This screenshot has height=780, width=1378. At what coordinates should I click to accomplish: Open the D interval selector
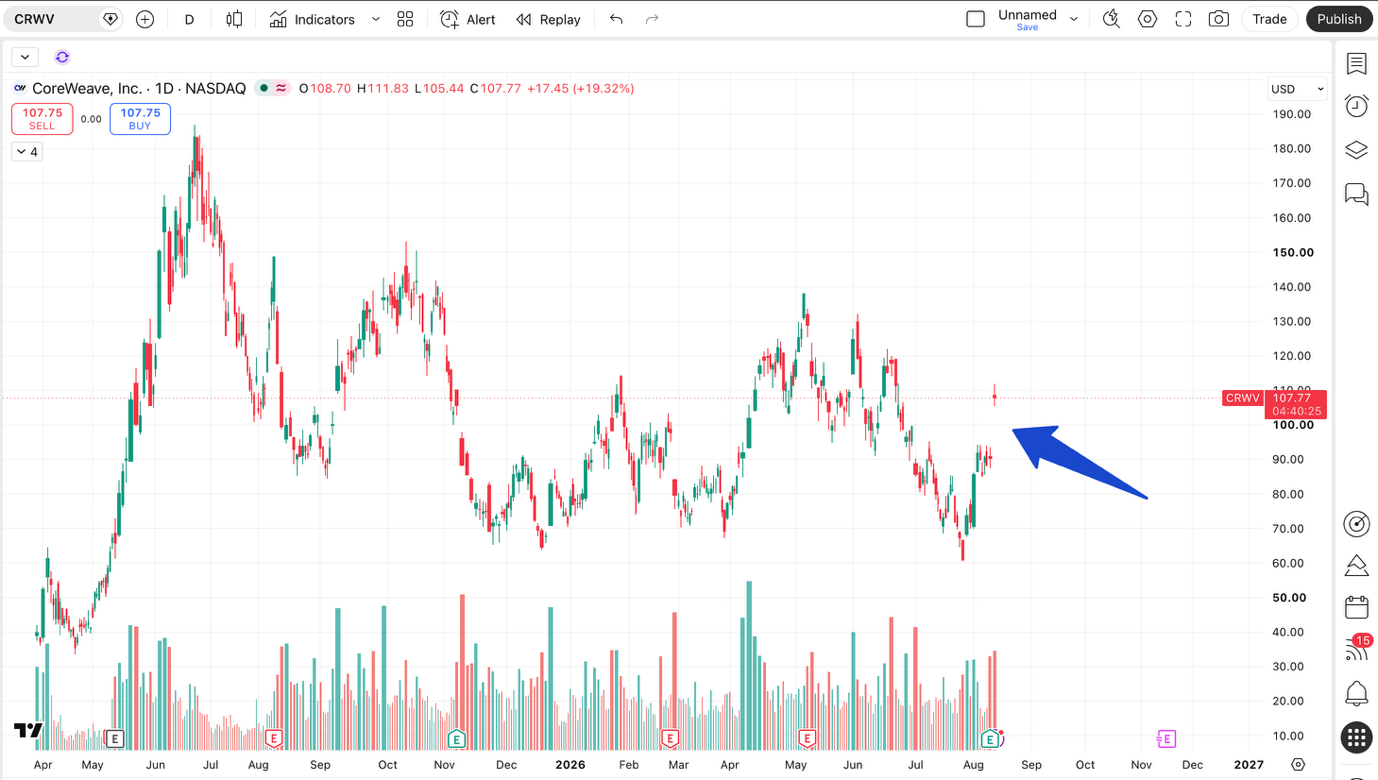pyautogui.click(x=189, y=19)
